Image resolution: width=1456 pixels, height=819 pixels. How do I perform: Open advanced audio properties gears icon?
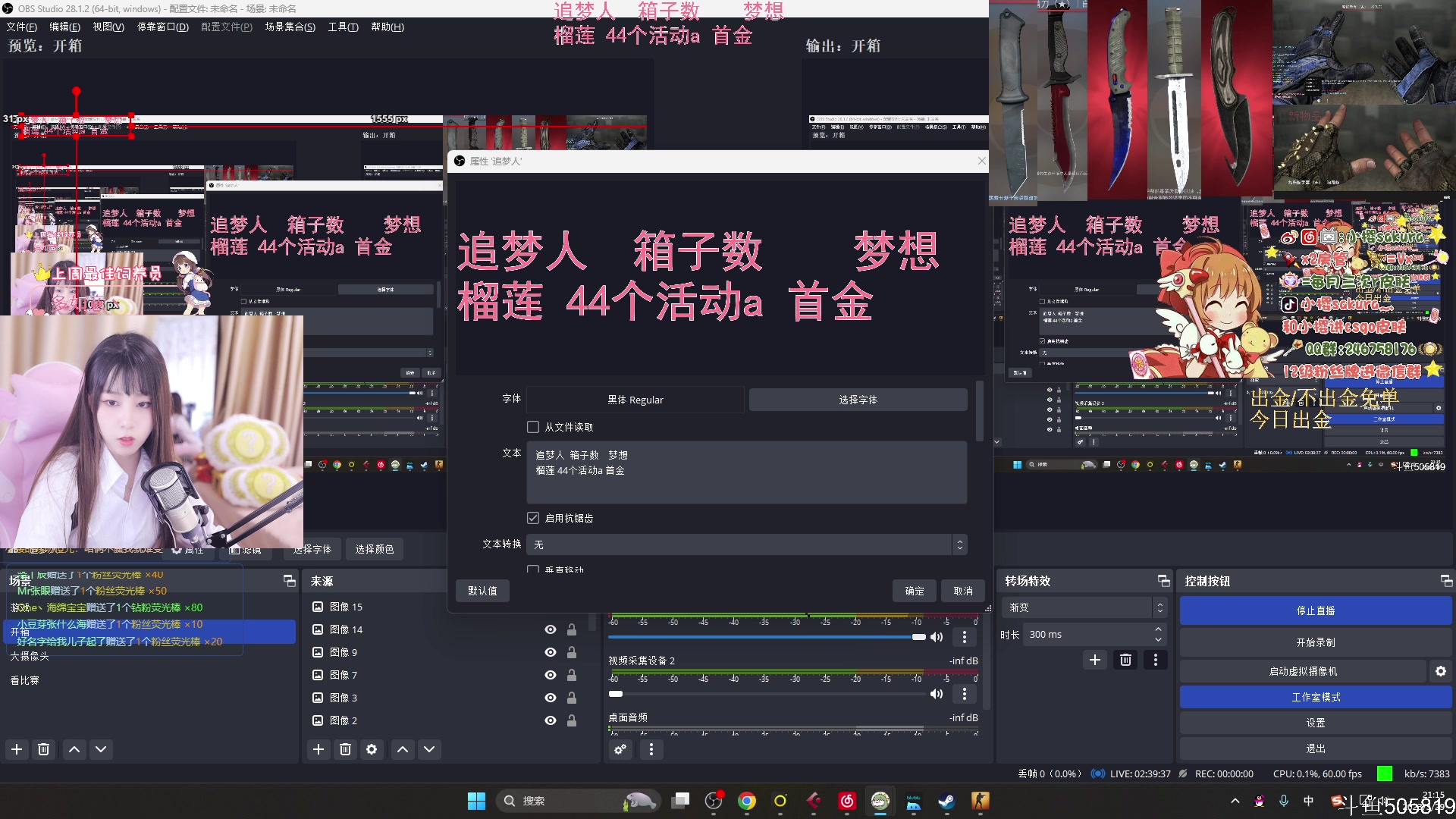pos(620,749)
